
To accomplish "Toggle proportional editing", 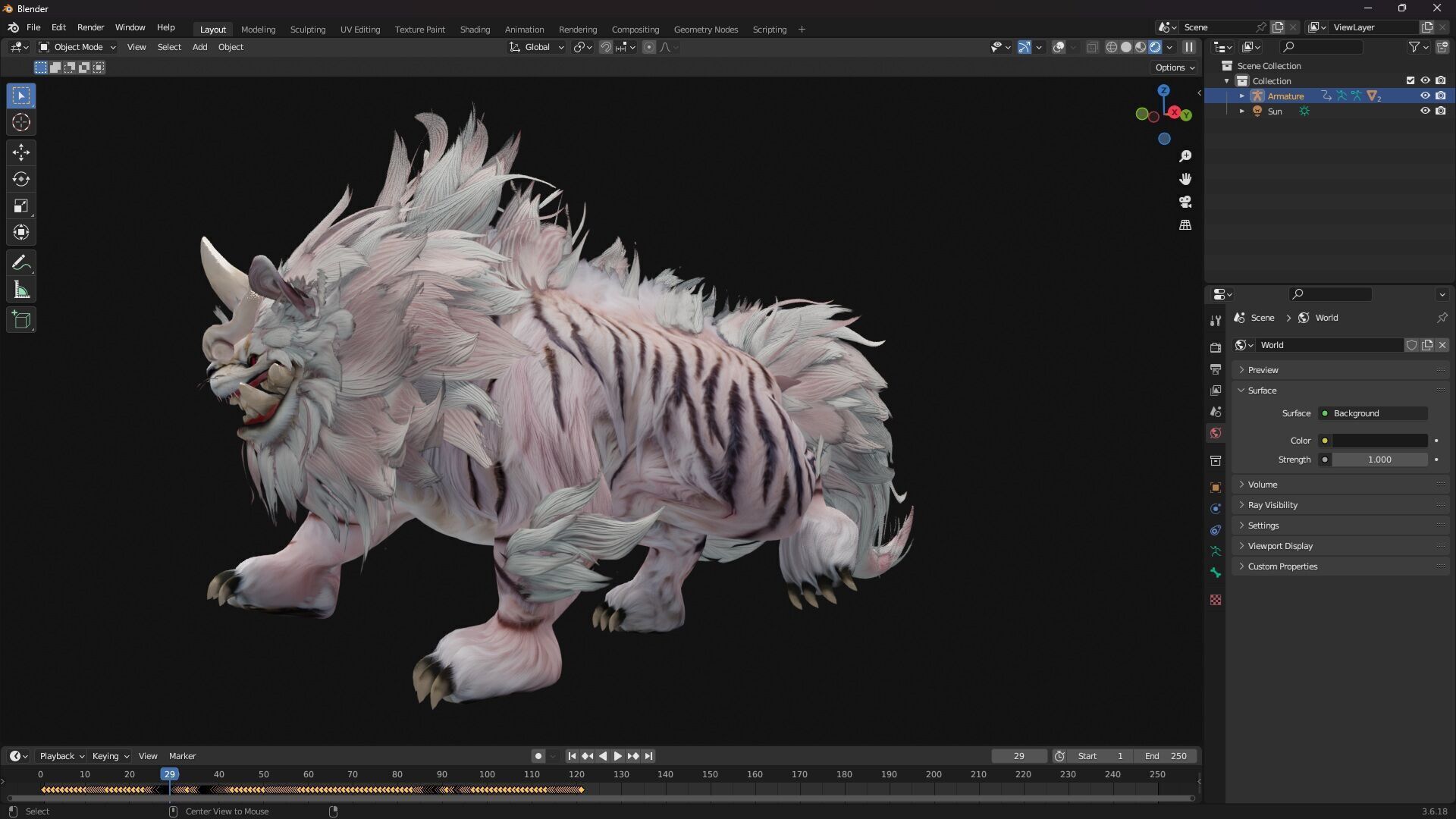I will [649, 47].
